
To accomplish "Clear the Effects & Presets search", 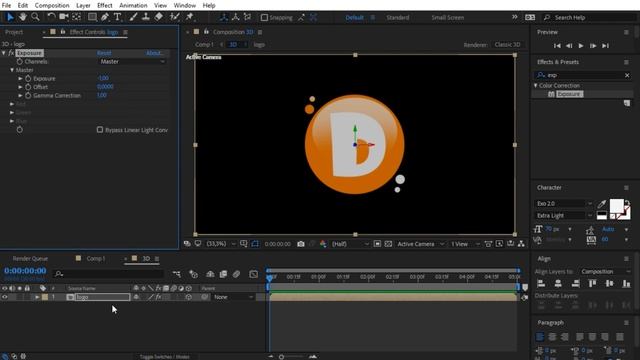I will coord(627,75).
